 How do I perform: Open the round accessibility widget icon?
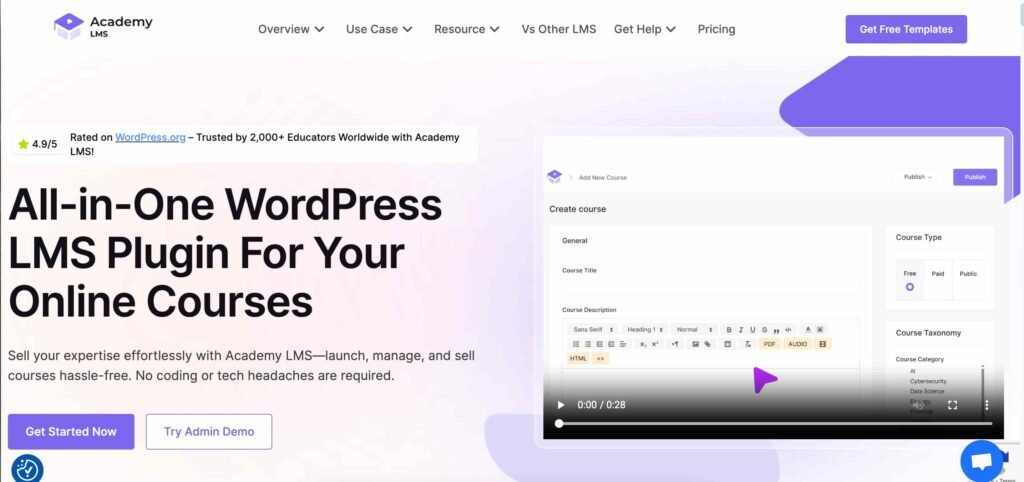(x=27, y=468)
